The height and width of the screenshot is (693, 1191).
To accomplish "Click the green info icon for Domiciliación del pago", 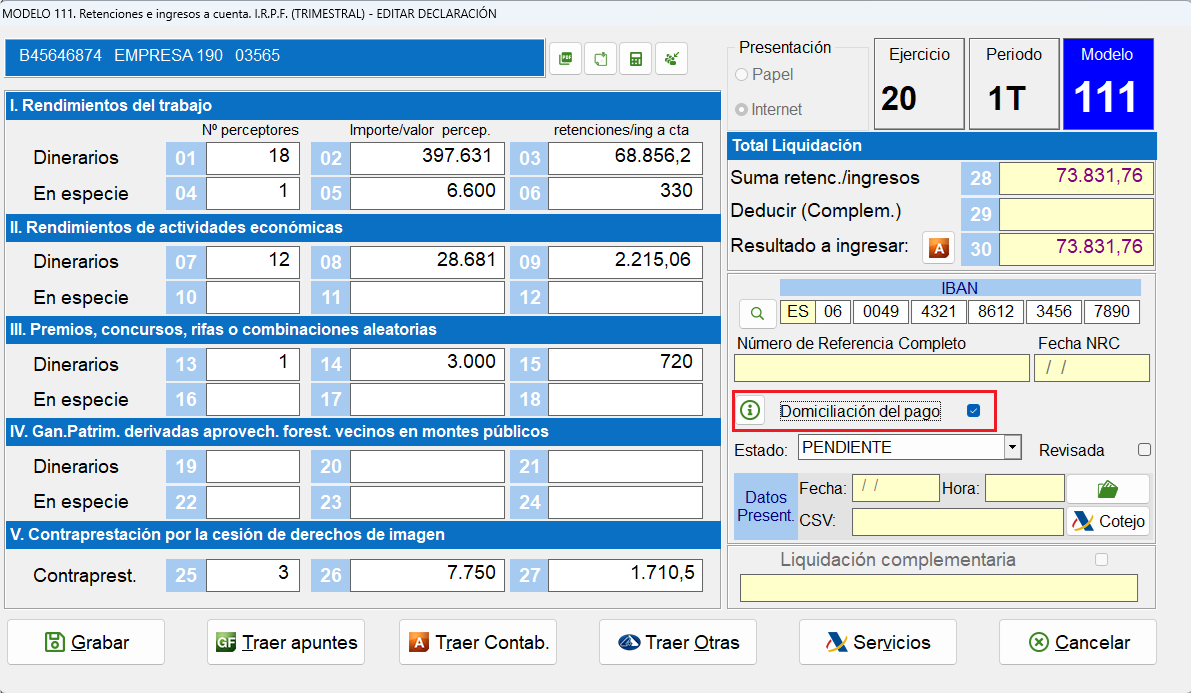I will point(750,411).
